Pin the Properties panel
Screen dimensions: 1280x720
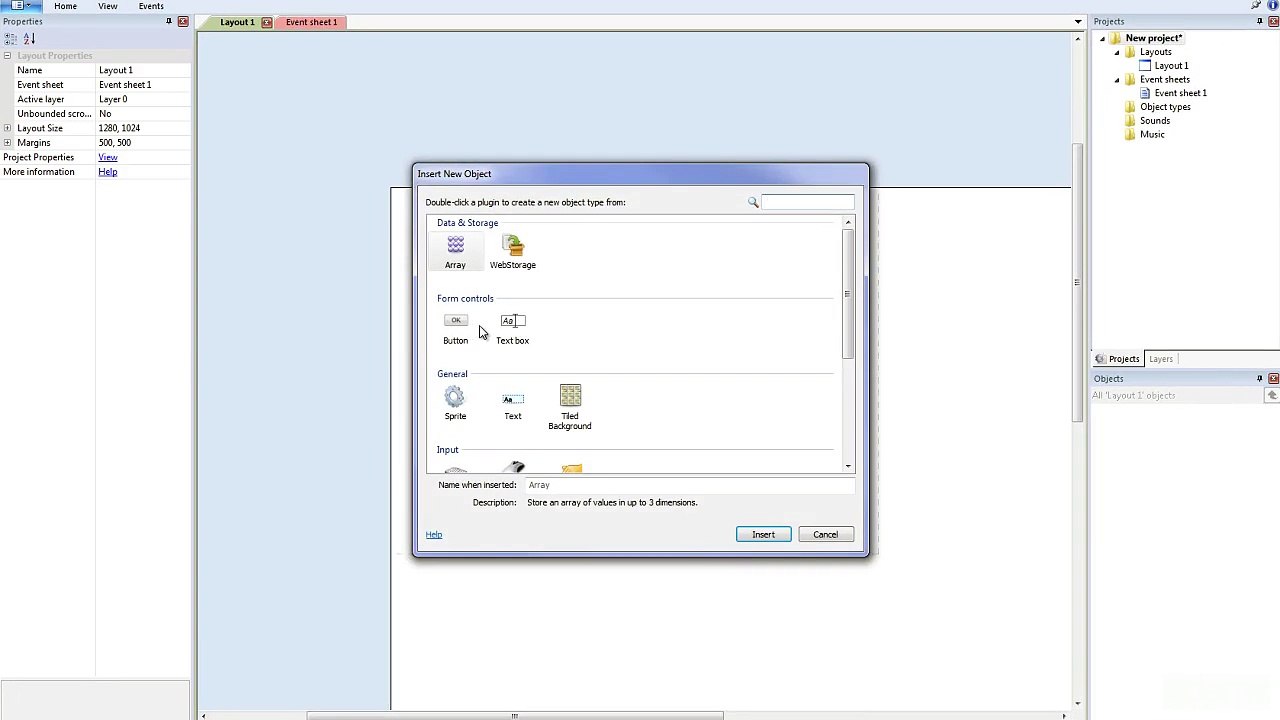(x=168, y=21)
